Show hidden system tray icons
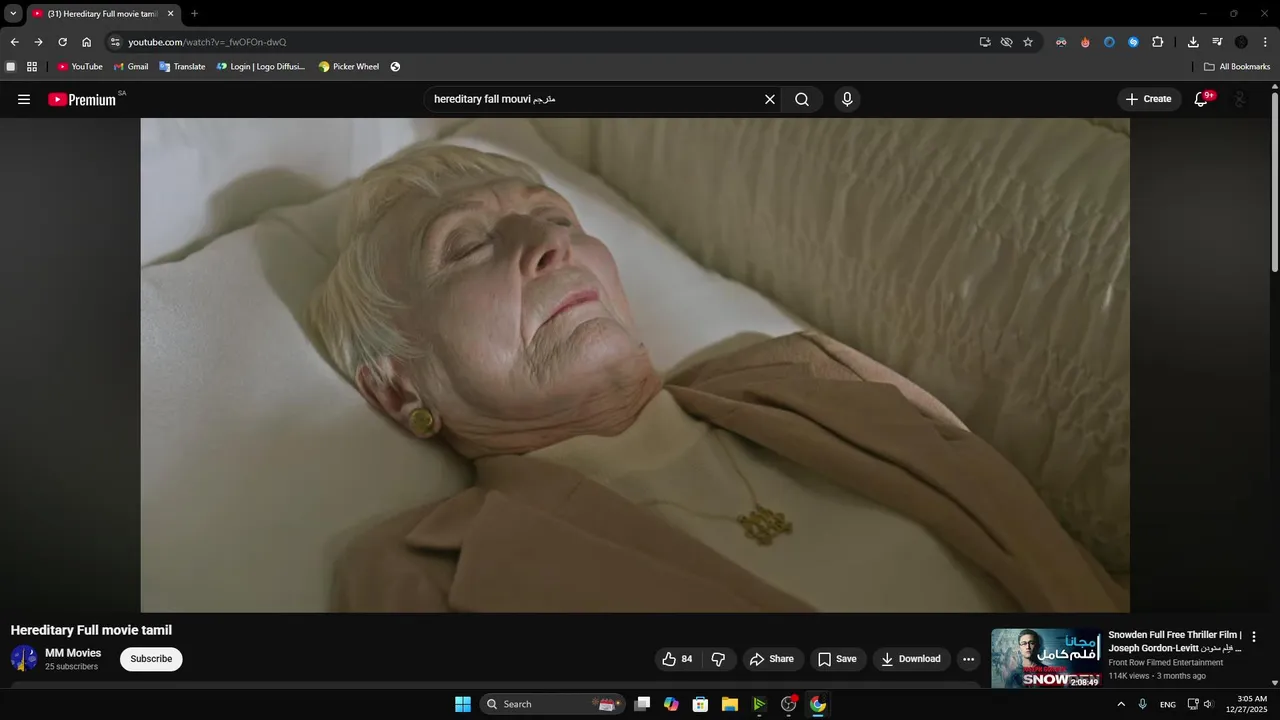This screenshot has height=720, width=1280. (1121, 704)
